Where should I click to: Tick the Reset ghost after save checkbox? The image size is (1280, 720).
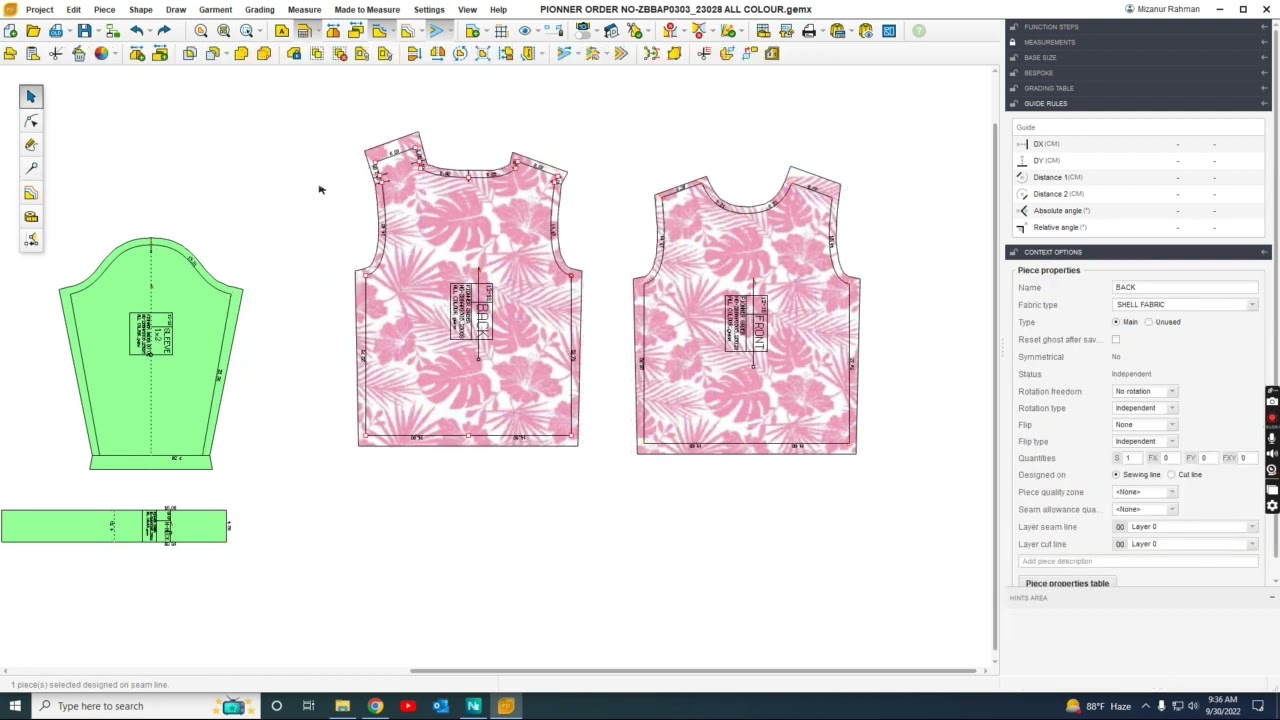point(1116,340)
